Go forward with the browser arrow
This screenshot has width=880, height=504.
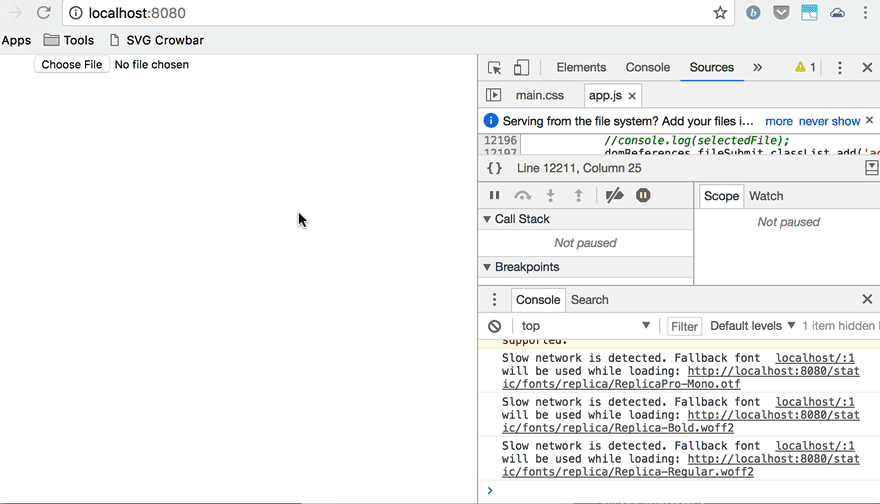[x=15, y=12]
